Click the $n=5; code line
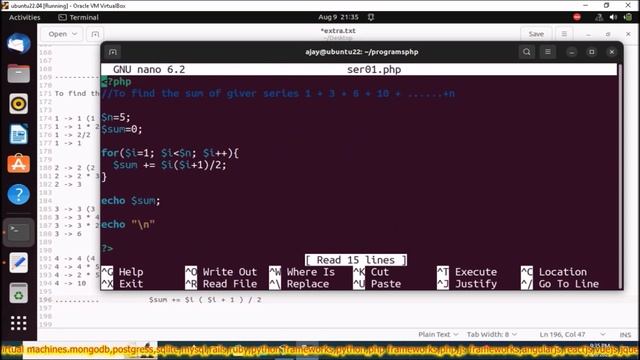This screenshot has height=360, width=640. 116,118
